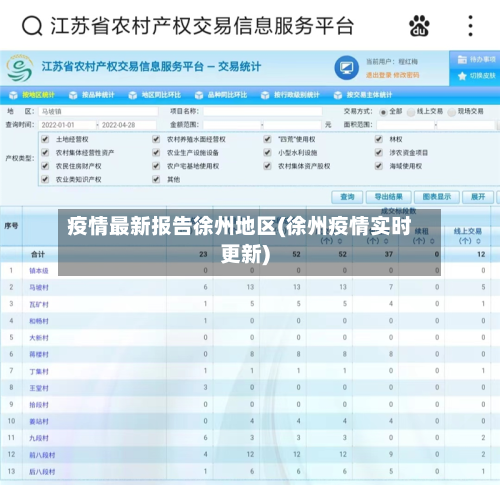Uncheck 农民住房财产权 checkbox
The height and width of the screenshot is (485, 500).
pyautogui.click(x=45, y=166)
